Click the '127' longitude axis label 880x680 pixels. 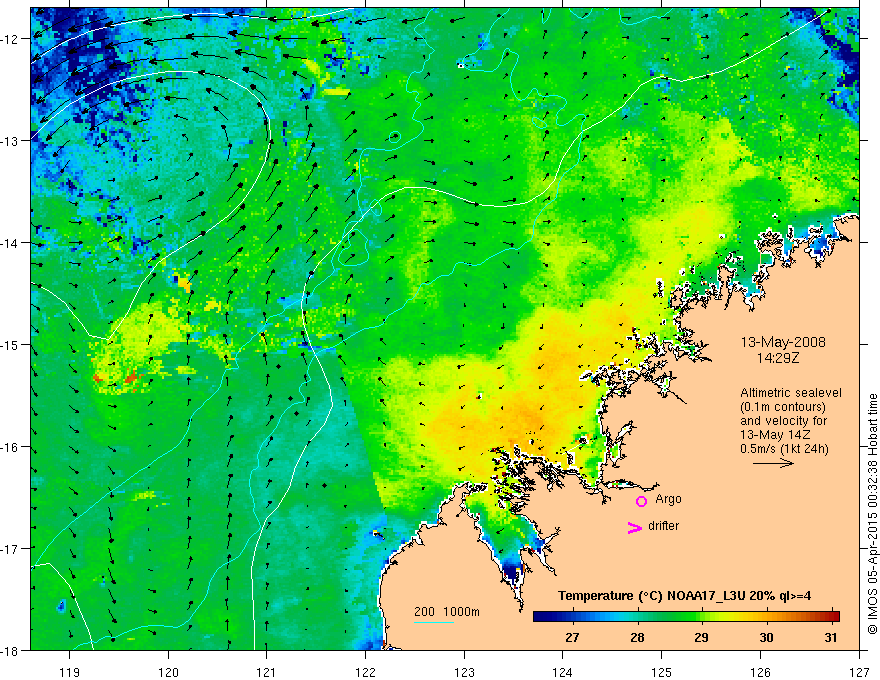(x=859, y=672)
